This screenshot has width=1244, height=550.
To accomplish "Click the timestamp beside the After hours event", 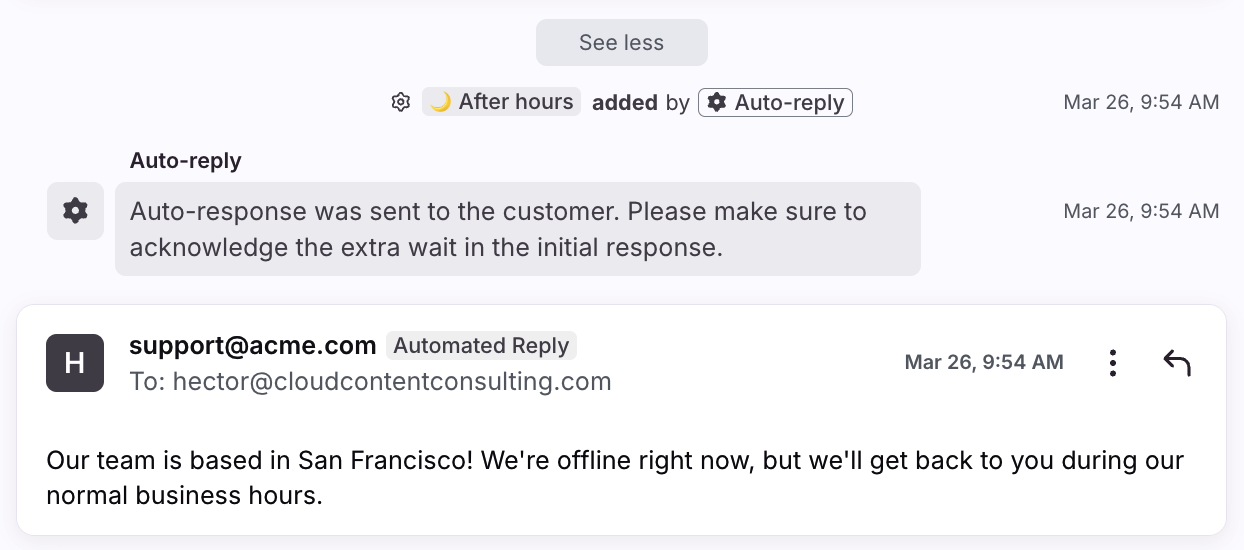I will [1141, 102].
